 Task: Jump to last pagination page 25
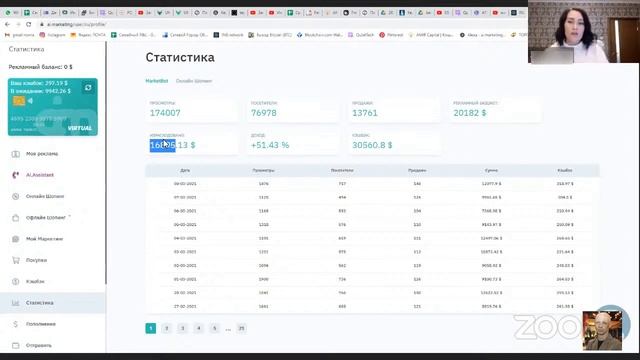pos(242,328)
